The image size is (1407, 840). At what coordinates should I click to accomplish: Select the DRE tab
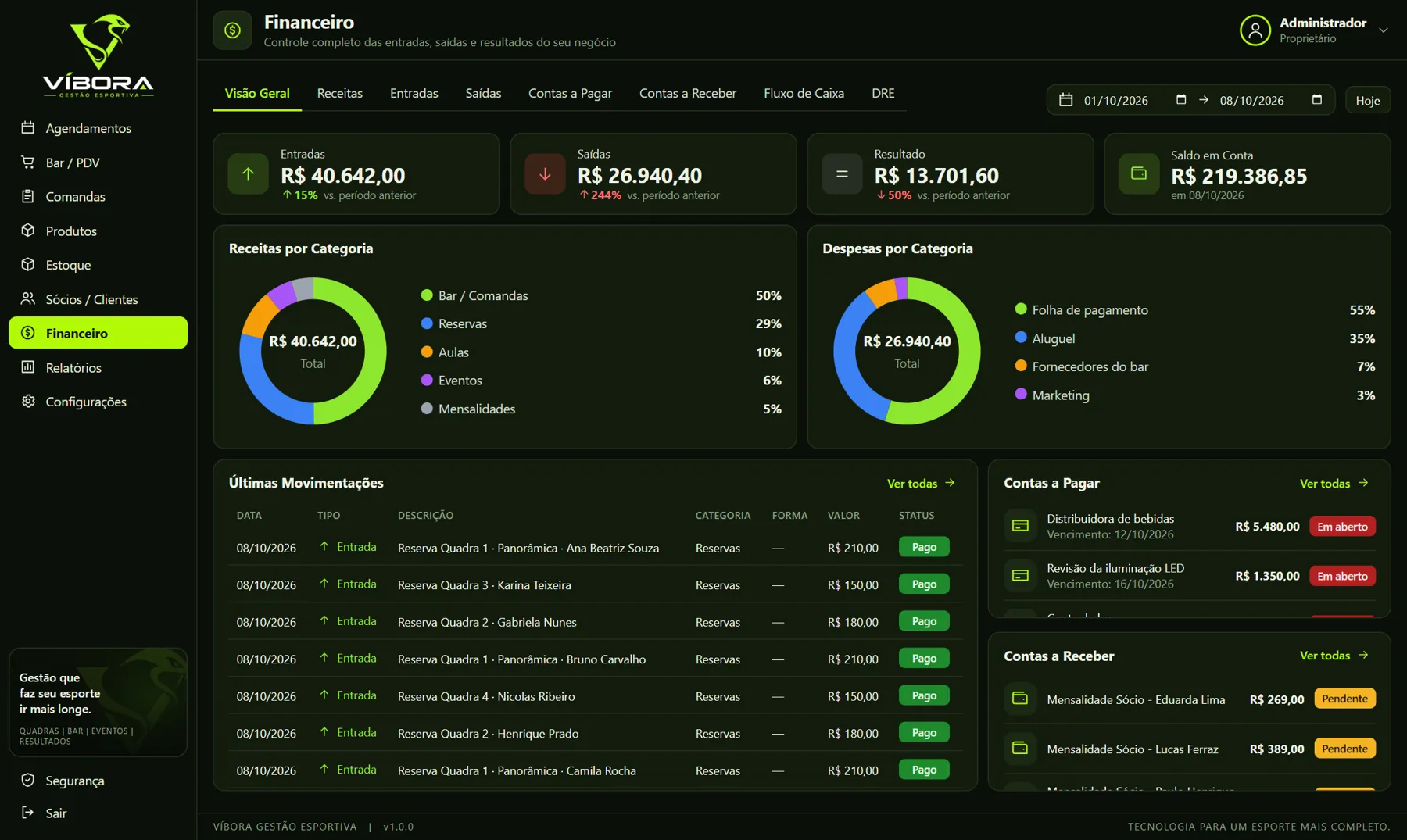(883, 93)
